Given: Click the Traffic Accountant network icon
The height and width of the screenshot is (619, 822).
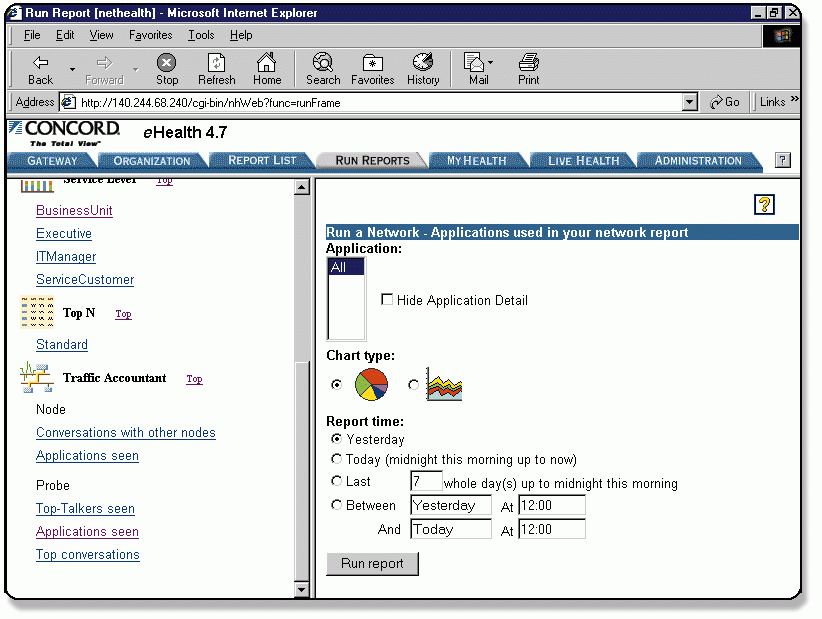Looking at the screenshot, I should [37, 377].
